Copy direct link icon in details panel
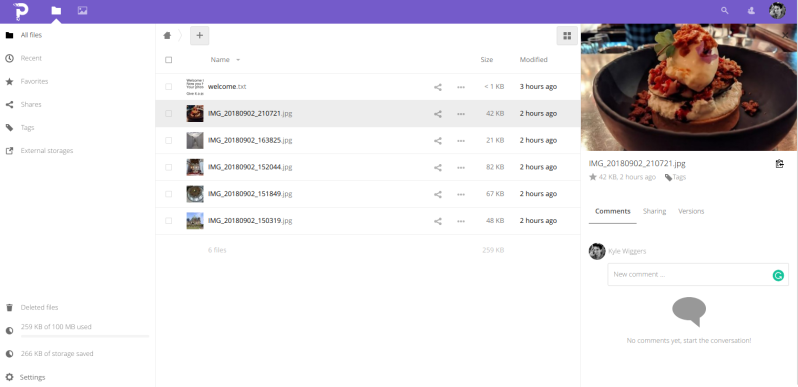The height and width of the screenshot is (387, 798). (x=779, y=164)
